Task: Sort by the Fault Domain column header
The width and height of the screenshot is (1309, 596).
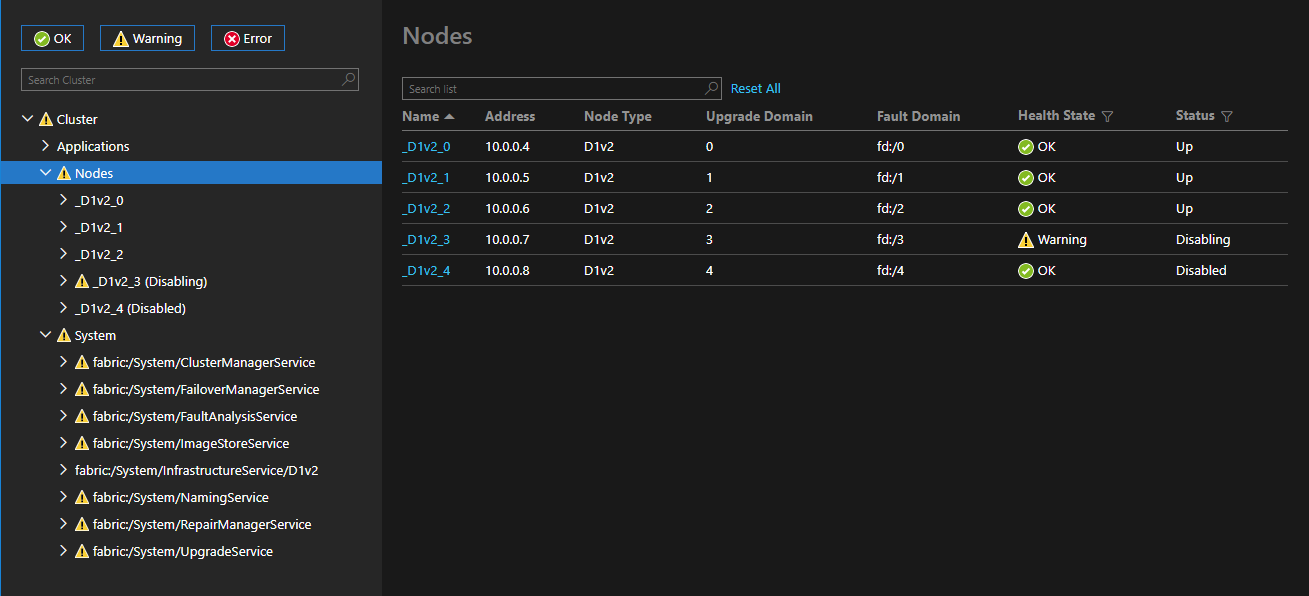Action: (918, 116)
